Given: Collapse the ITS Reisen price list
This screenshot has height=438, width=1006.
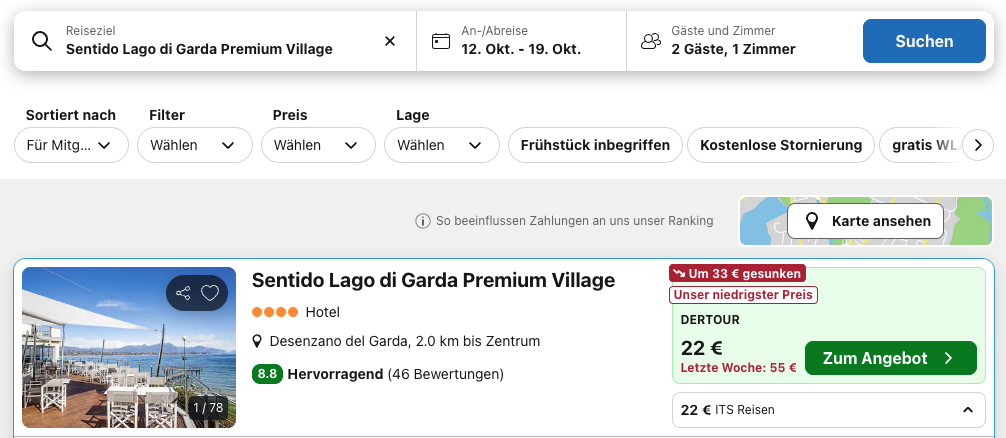Looking at the screenshot, I should [x=968, y=410].
